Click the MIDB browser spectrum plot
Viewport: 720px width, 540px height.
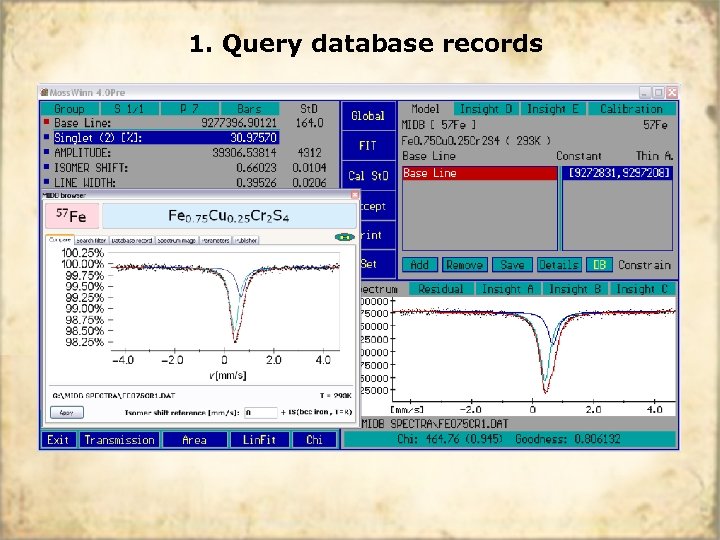point(225,301)
